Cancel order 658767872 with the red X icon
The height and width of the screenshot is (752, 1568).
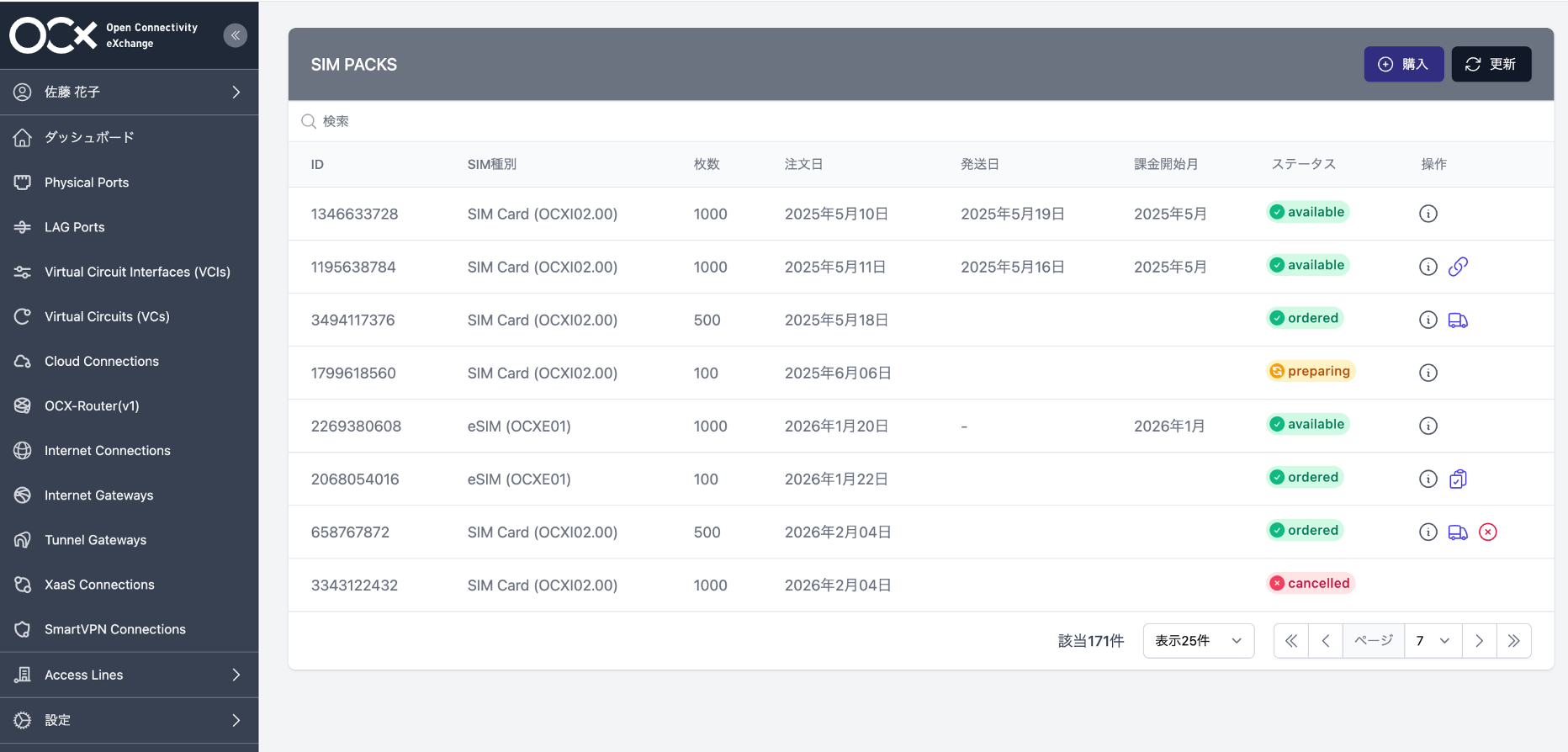(x=1488, y=532)
